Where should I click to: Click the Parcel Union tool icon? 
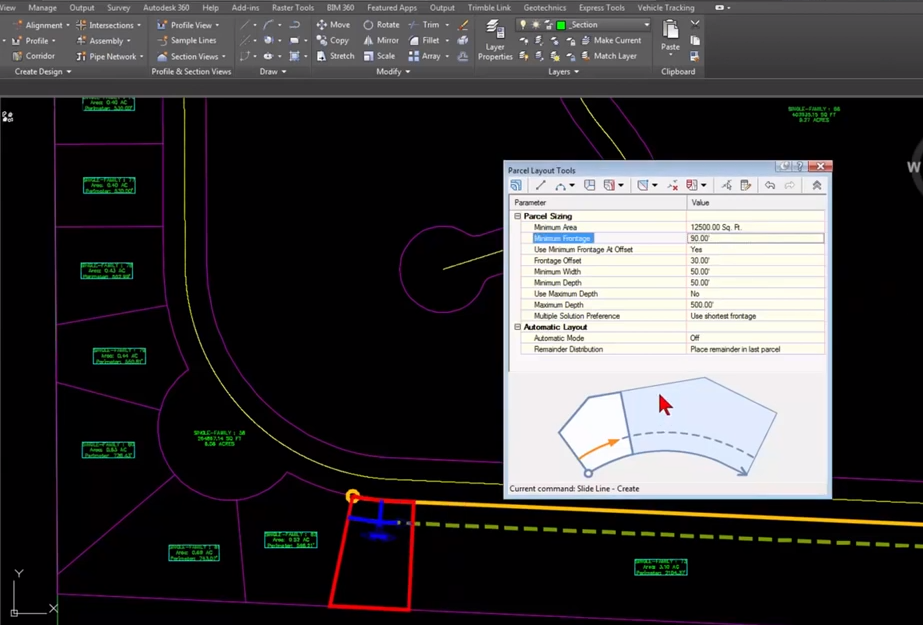coord(692,185)
